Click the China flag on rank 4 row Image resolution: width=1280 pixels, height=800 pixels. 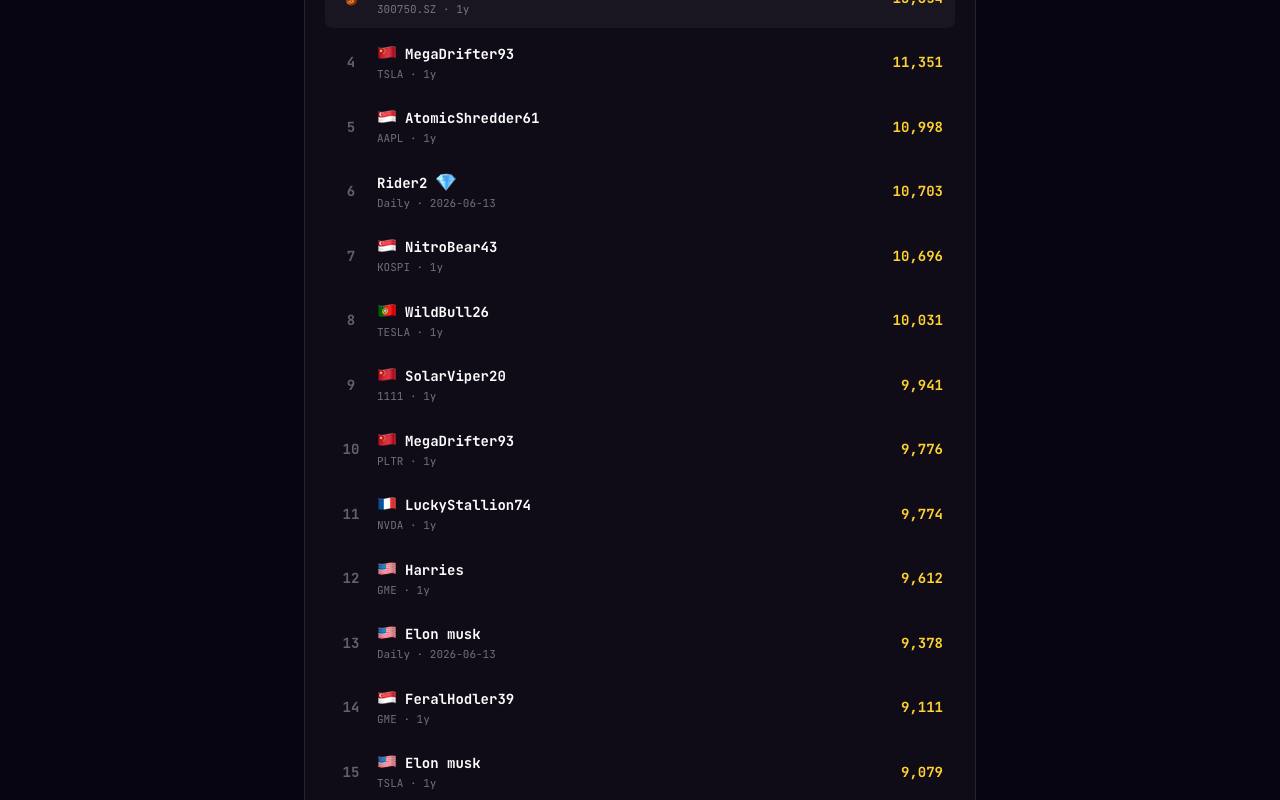pyautogui.click(x=387, y=53)
